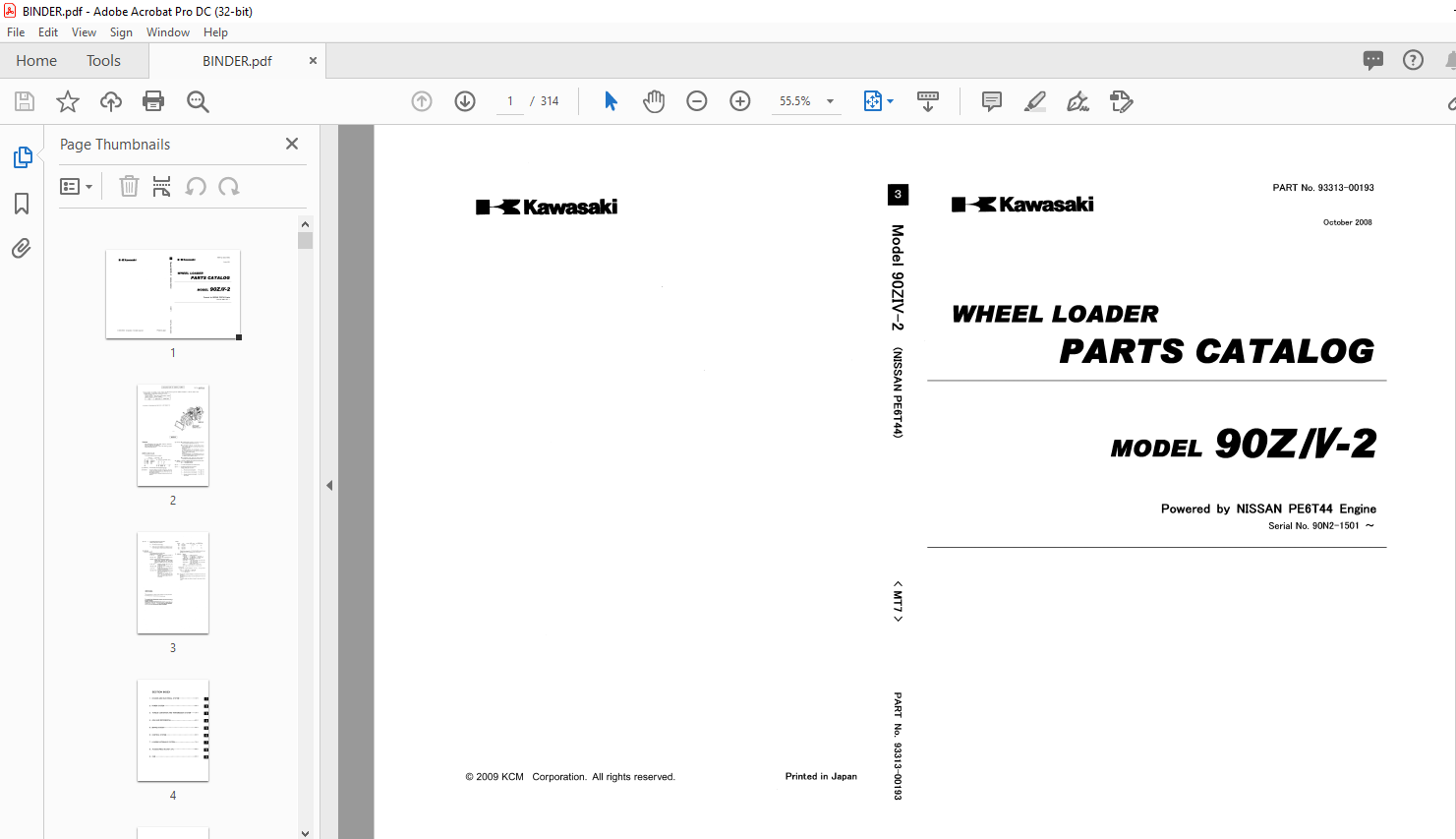
Task: Open the print pages thumbnail tool
Action: [x=162, y=186]
